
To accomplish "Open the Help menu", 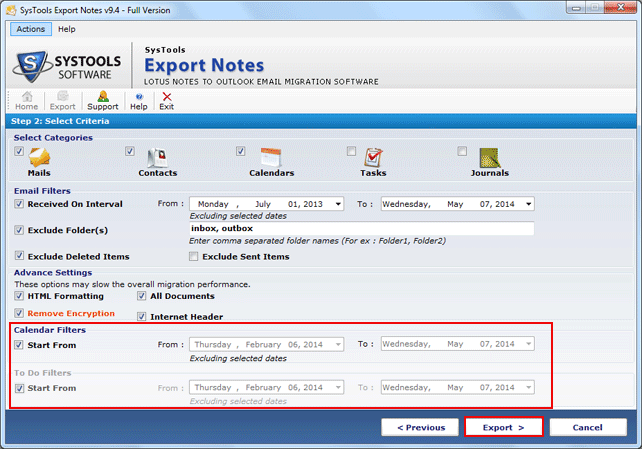I will click(67, 29).
